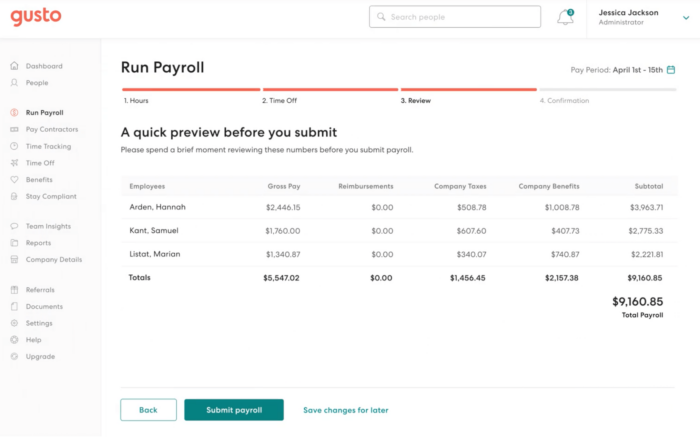
Task: Click the Upgrade icon in sidebar
Action: click(14, 357)
